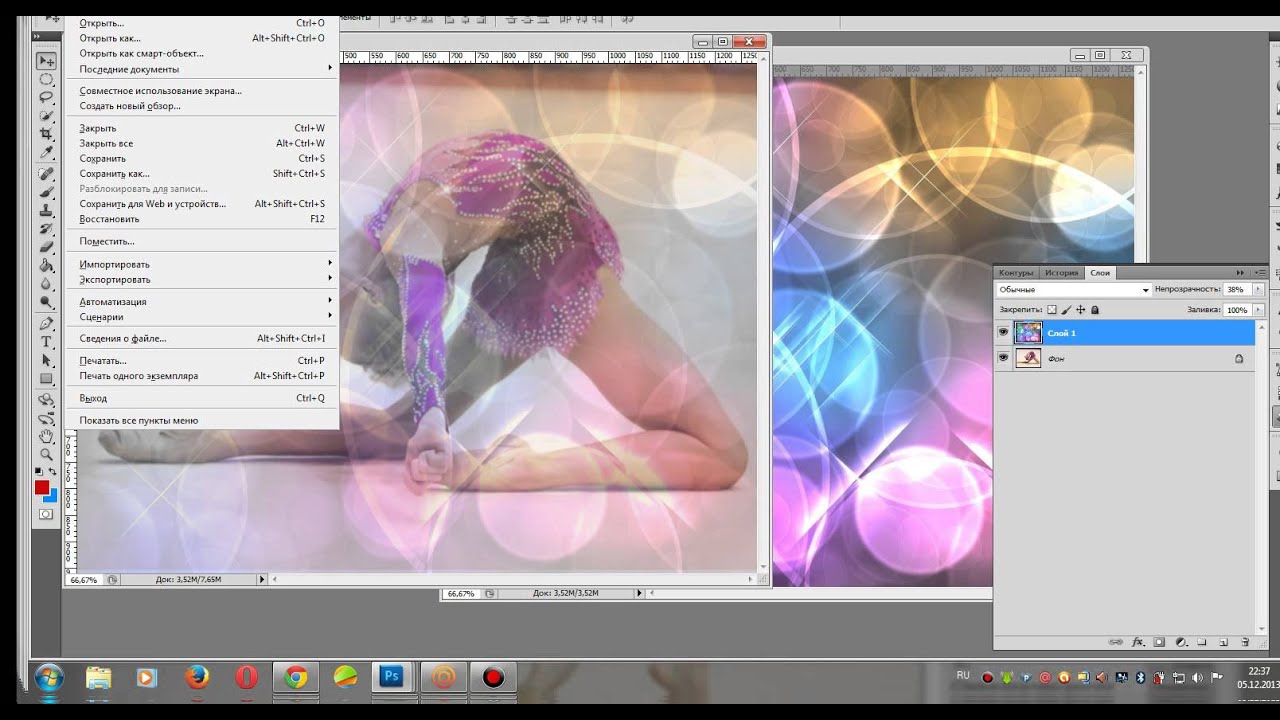Toggle the lock all button next to Закрепить

coord(1095,311)
